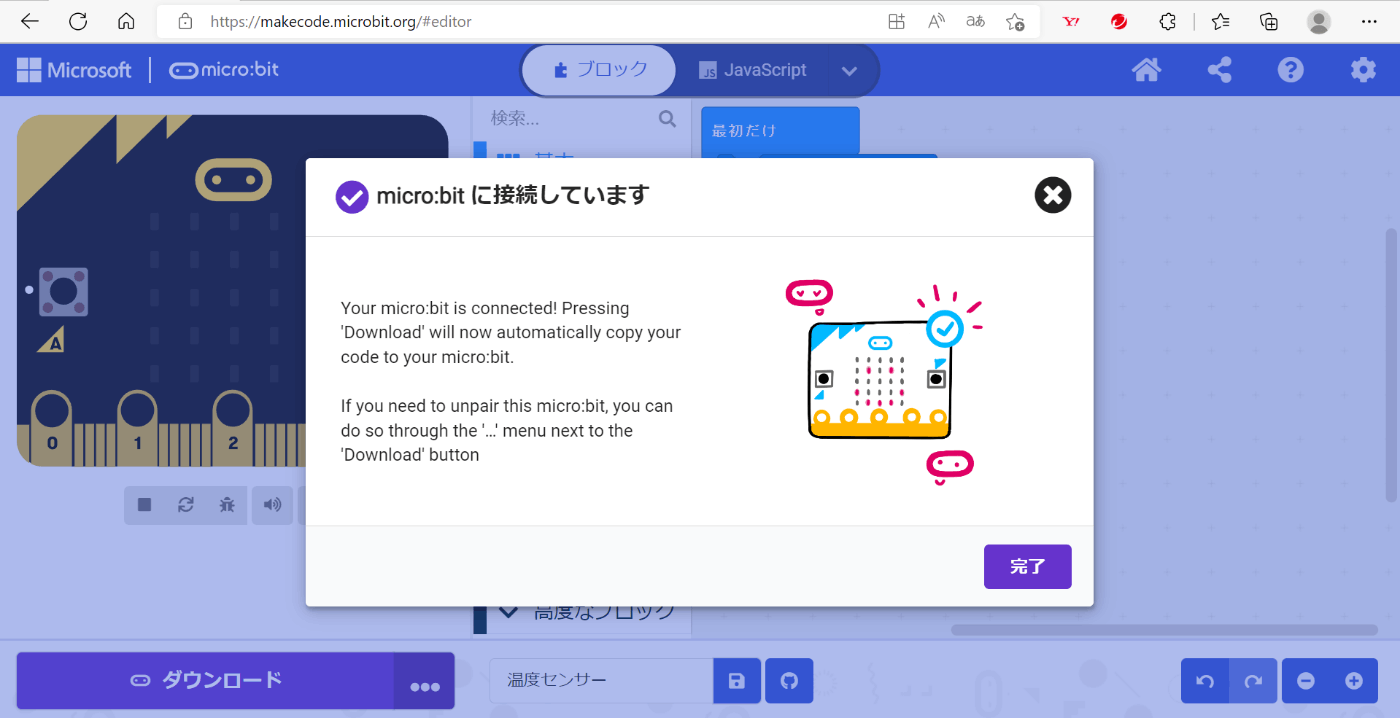Click the 完了 button in the dialog
The image size is (1400, 718).
tap(1027, 567)
